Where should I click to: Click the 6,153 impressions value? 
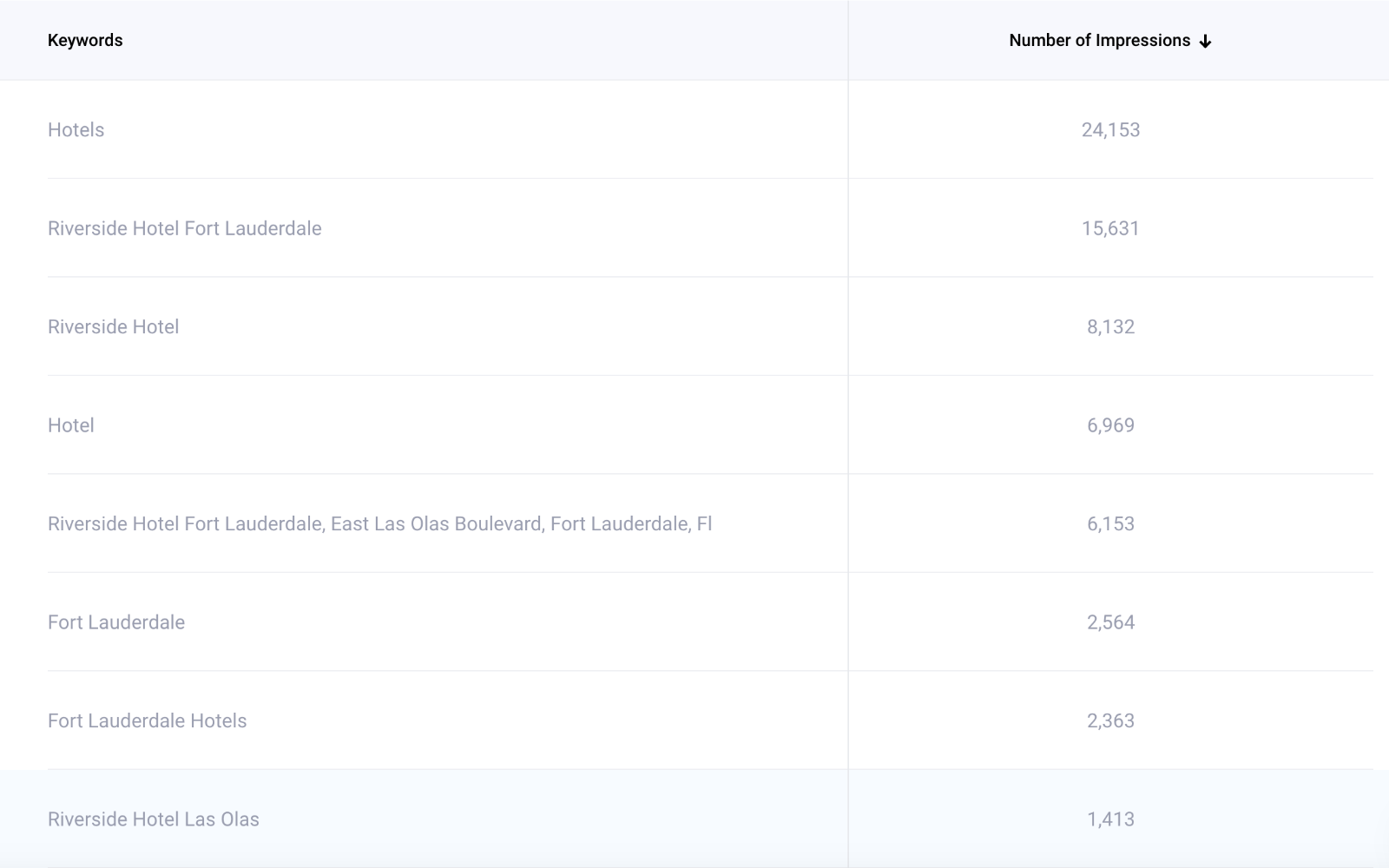[1110, 524]
